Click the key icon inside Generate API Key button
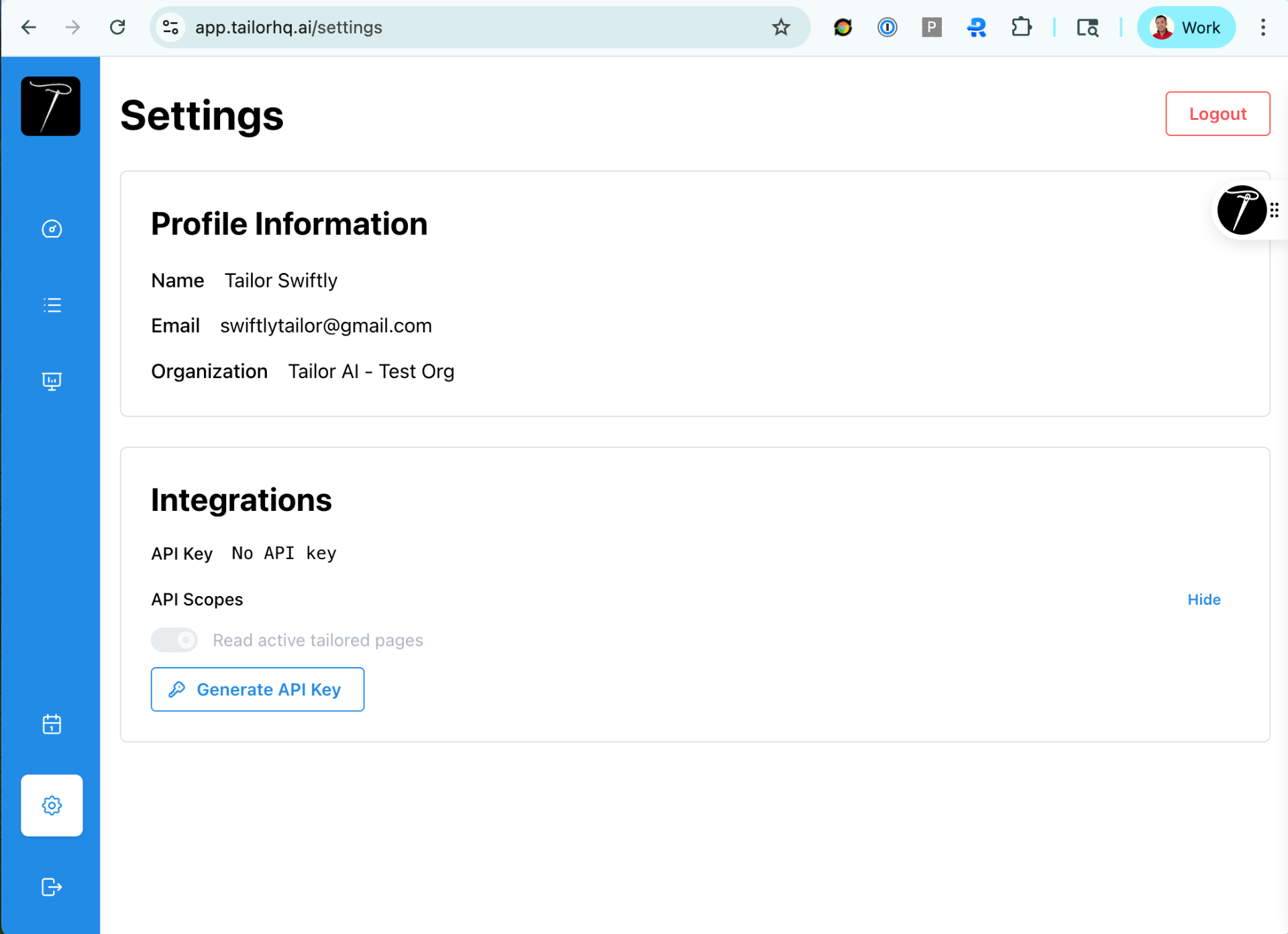Image resolution: width=1288 pixels, height=934 pixels. point(177,689)
